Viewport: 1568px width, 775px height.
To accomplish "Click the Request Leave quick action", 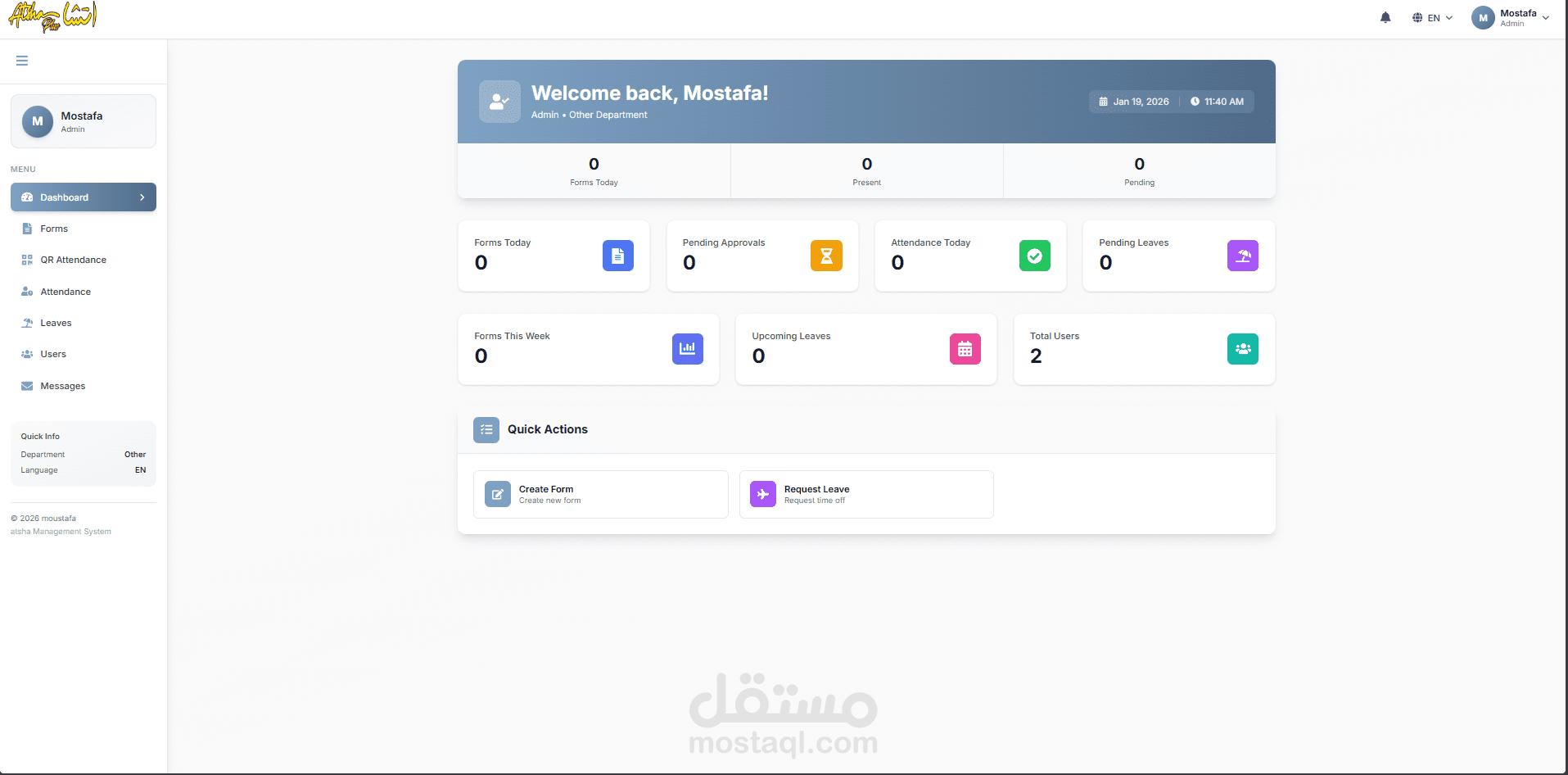I will tap(866, 494).
